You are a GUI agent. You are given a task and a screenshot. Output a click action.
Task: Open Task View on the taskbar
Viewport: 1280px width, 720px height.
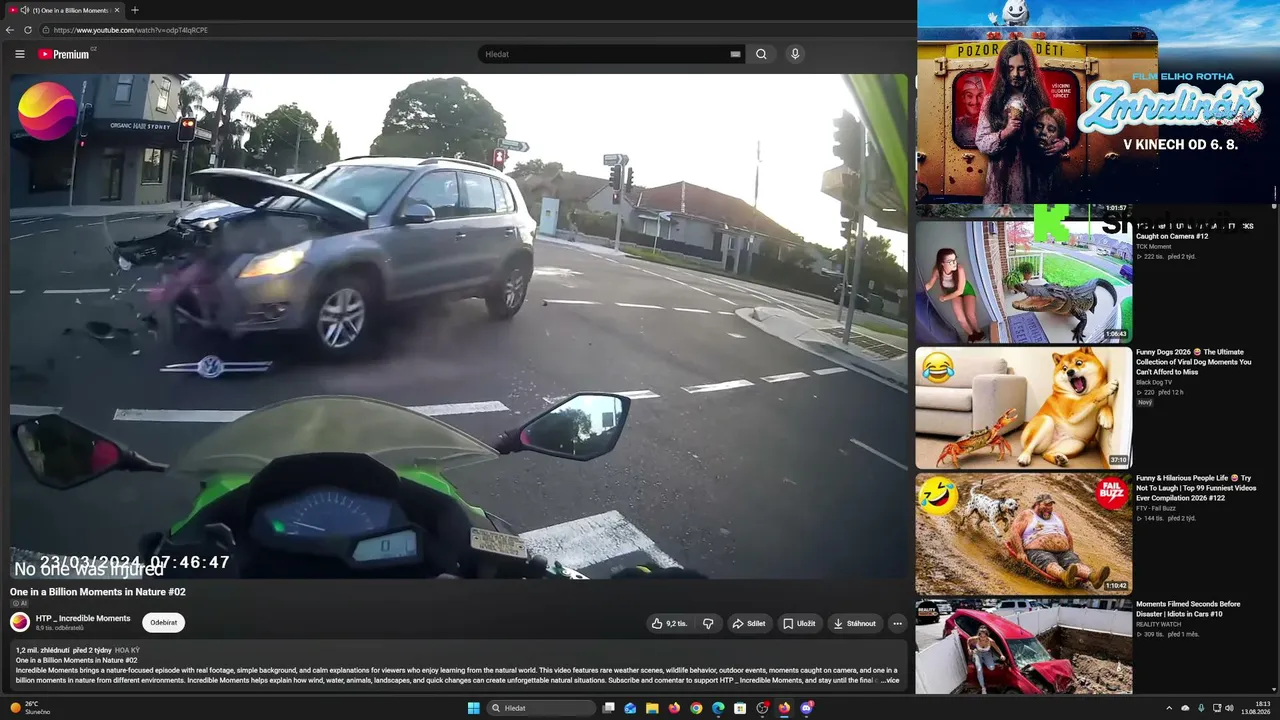608,708
